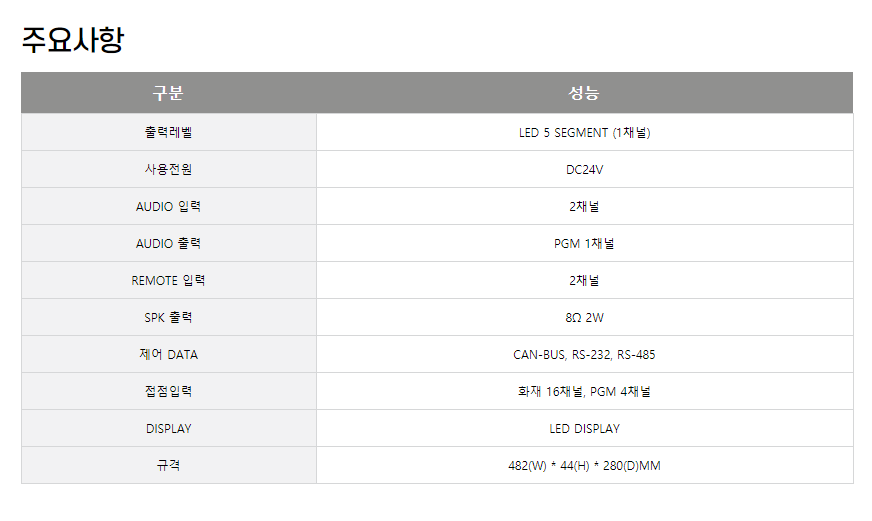Click the AUDIO 출력 label
Image resolution: width=872 pixels, height=521 pixels.
pyautogui.click(x=169, y=244)
